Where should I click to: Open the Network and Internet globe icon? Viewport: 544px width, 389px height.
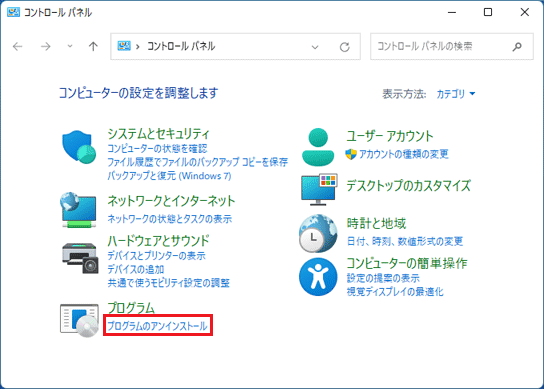coord(79,210)
